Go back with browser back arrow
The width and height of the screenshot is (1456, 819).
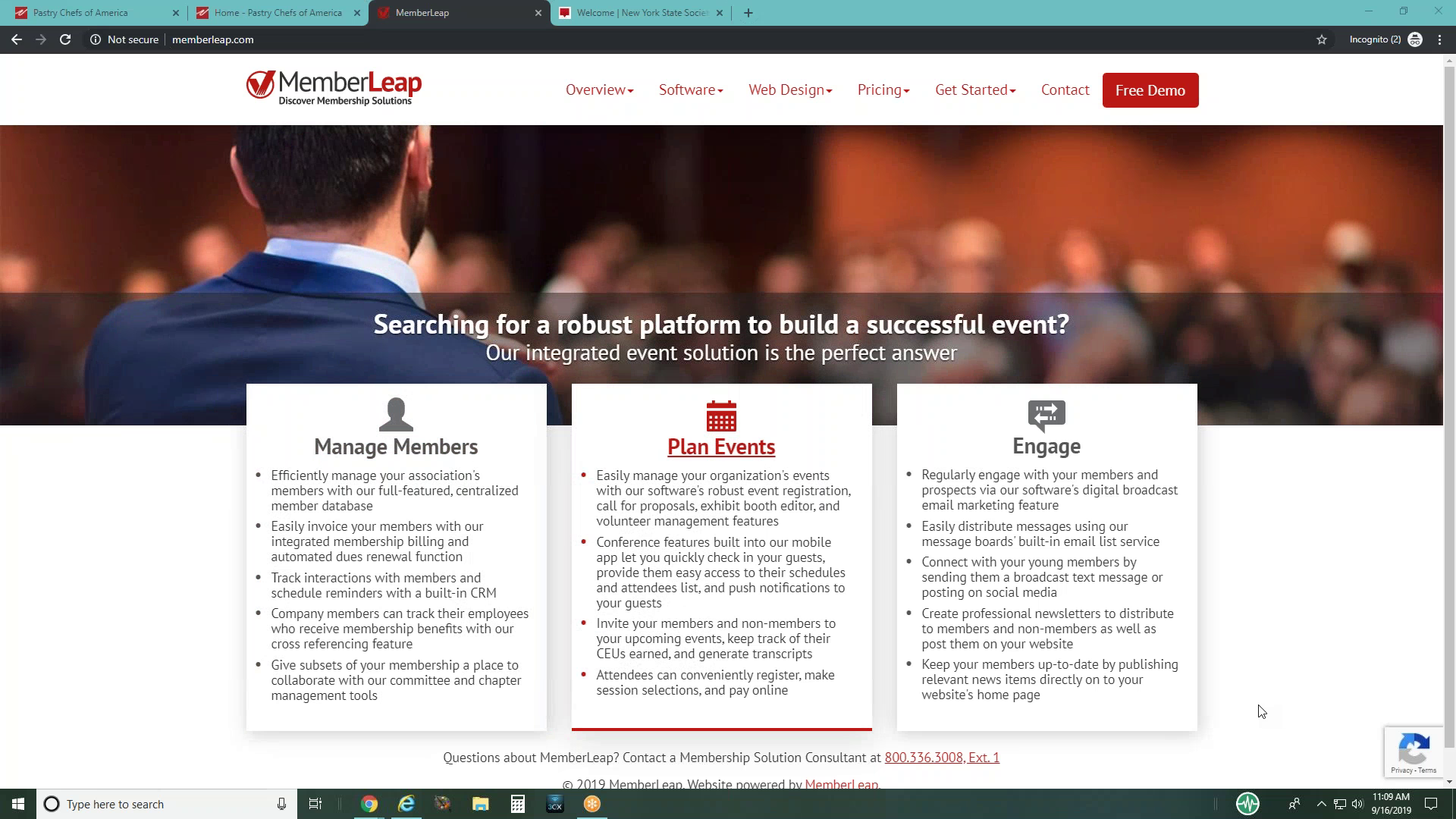(17, 39)
